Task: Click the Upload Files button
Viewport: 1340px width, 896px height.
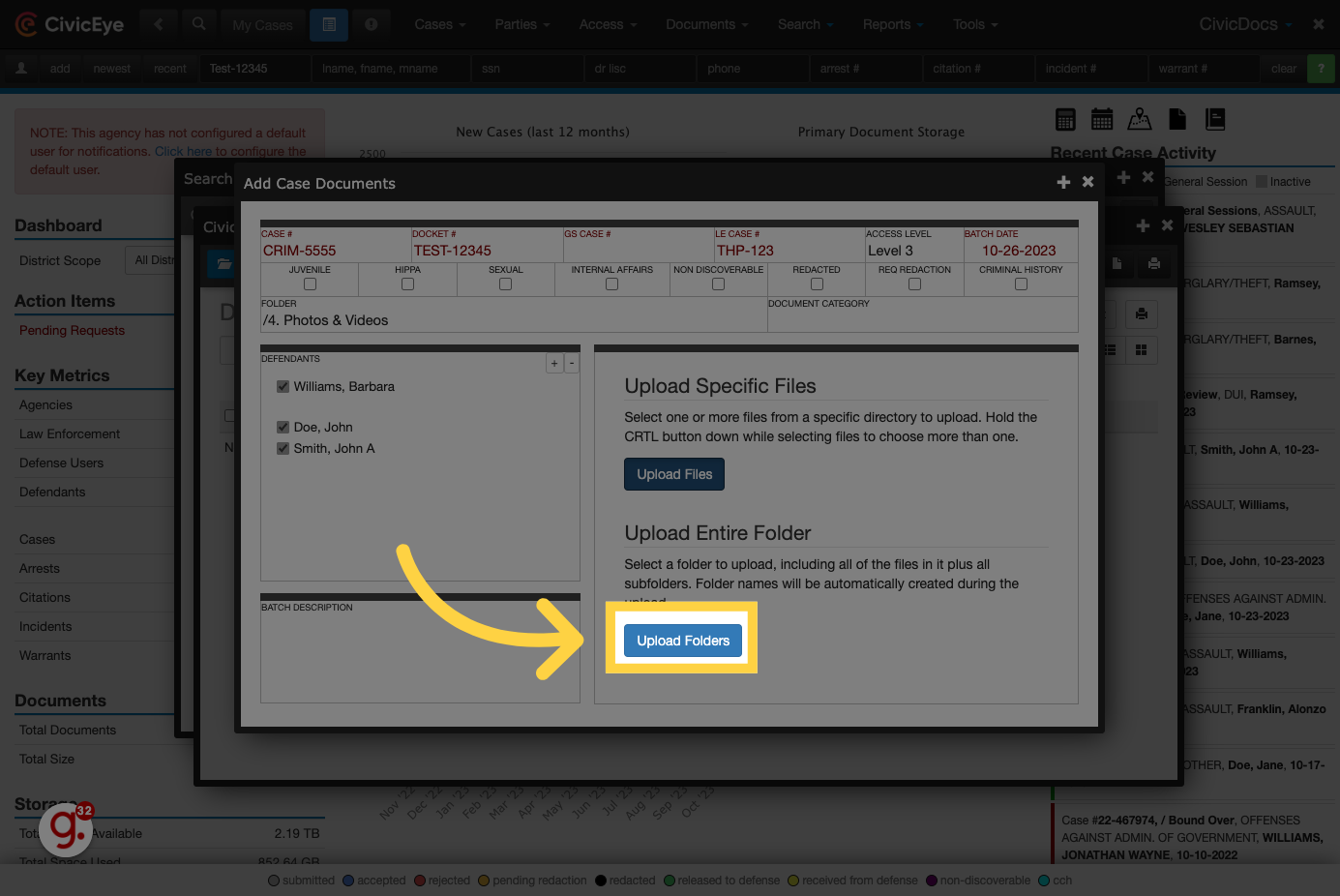Action: (674, 474)
